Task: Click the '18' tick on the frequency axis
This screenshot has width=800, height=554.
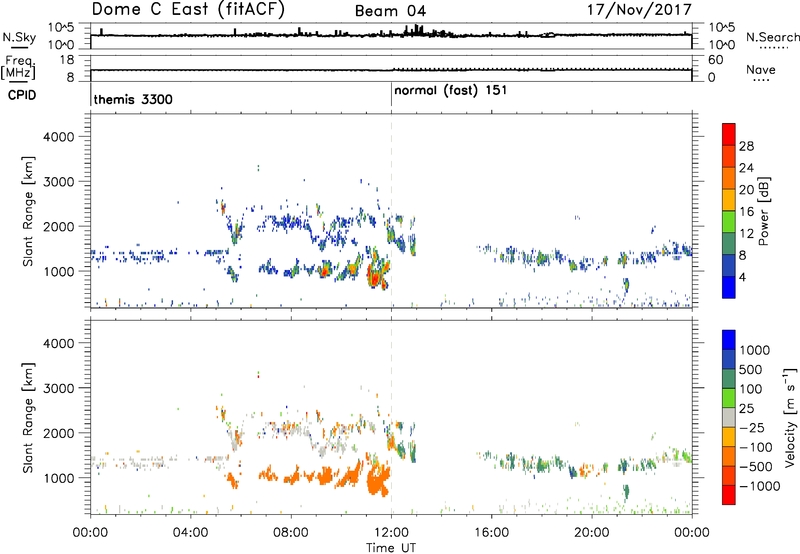Action: point(67,60)
